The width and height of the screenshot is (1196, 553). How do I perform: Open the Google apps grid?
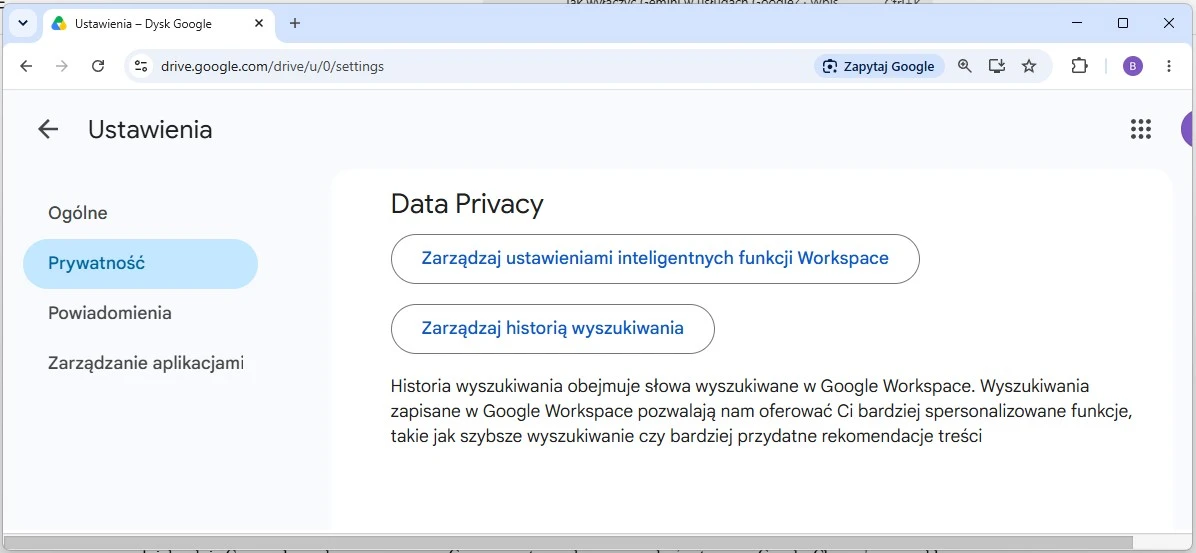(1140, 130)
